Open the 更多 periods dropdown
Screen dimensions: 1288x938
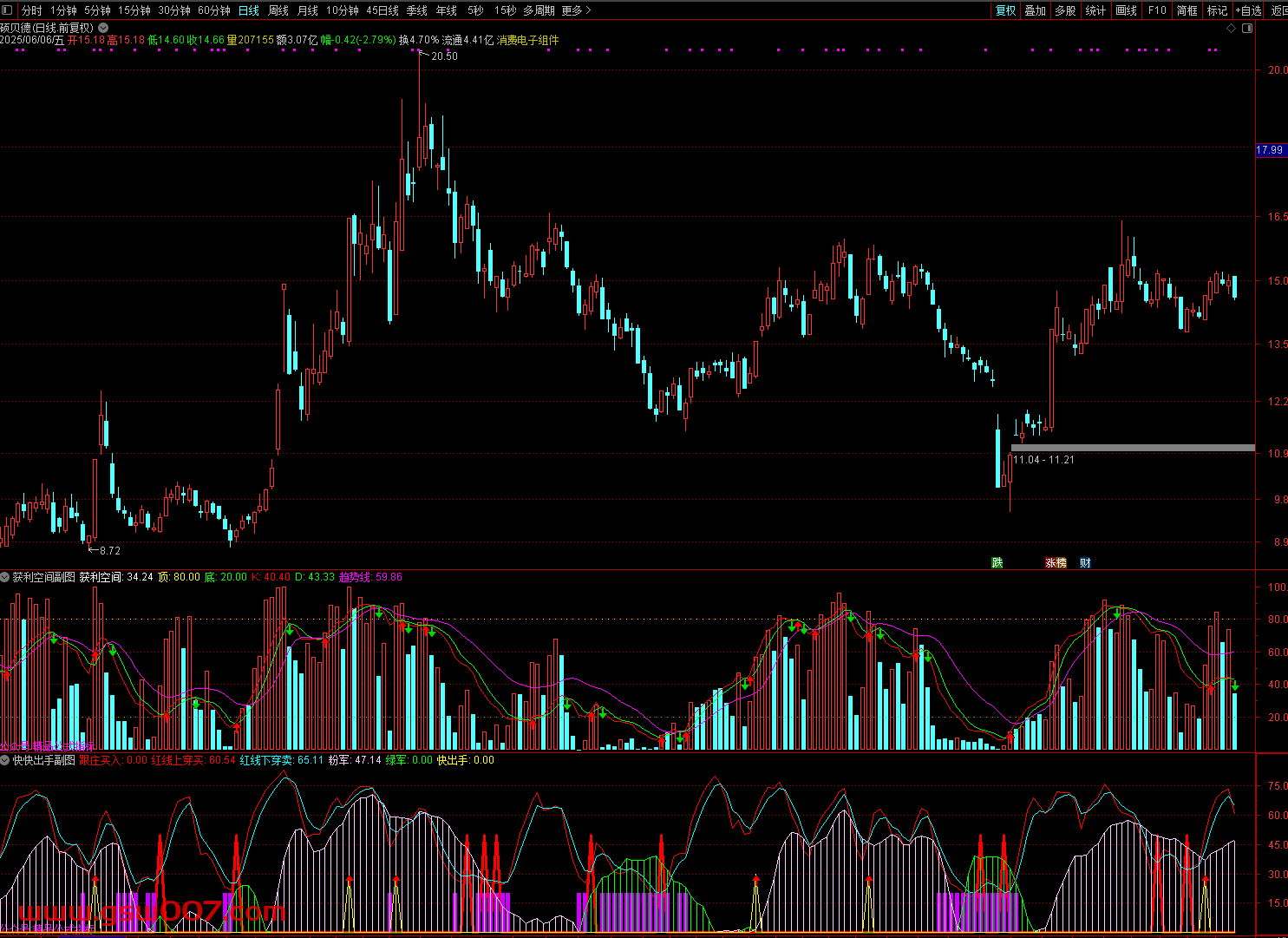pyautogui.click(x=576, y=10)
